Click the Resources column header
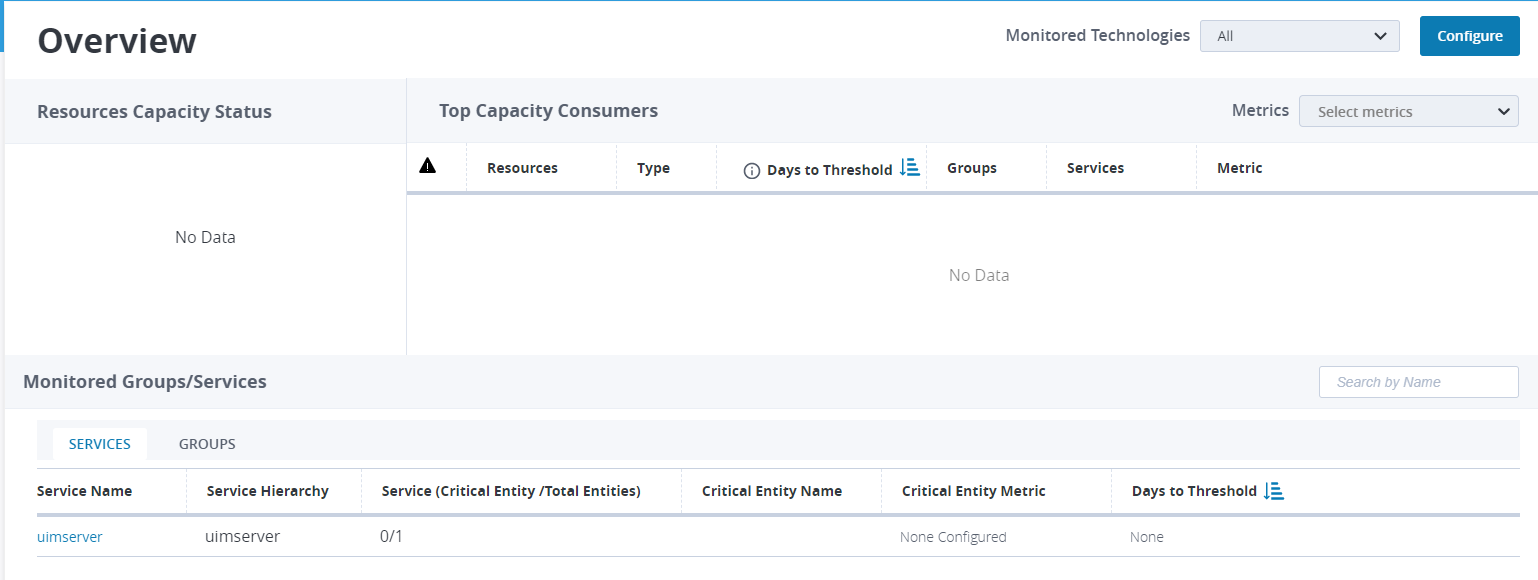The height and width of the screenshot is (580, 1538). [x=522, y=168]
